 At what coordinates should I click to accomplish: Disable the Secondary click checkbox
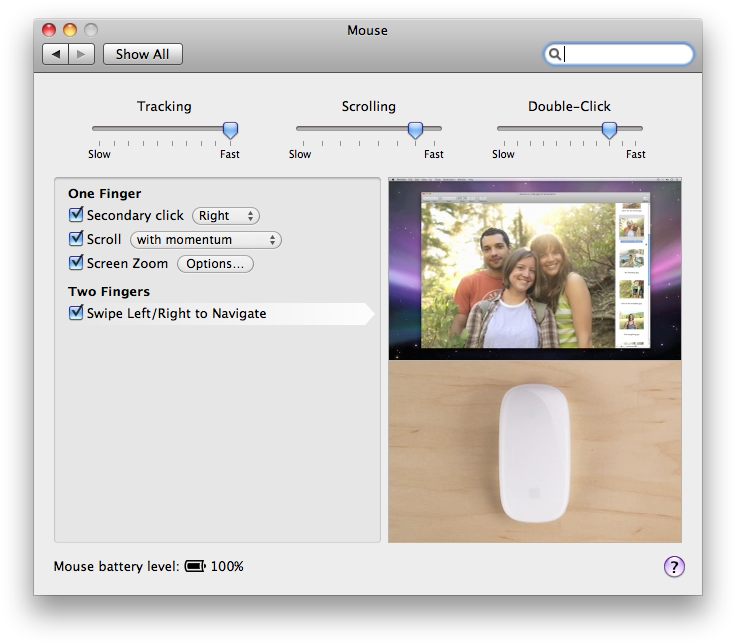click(76, 215)
